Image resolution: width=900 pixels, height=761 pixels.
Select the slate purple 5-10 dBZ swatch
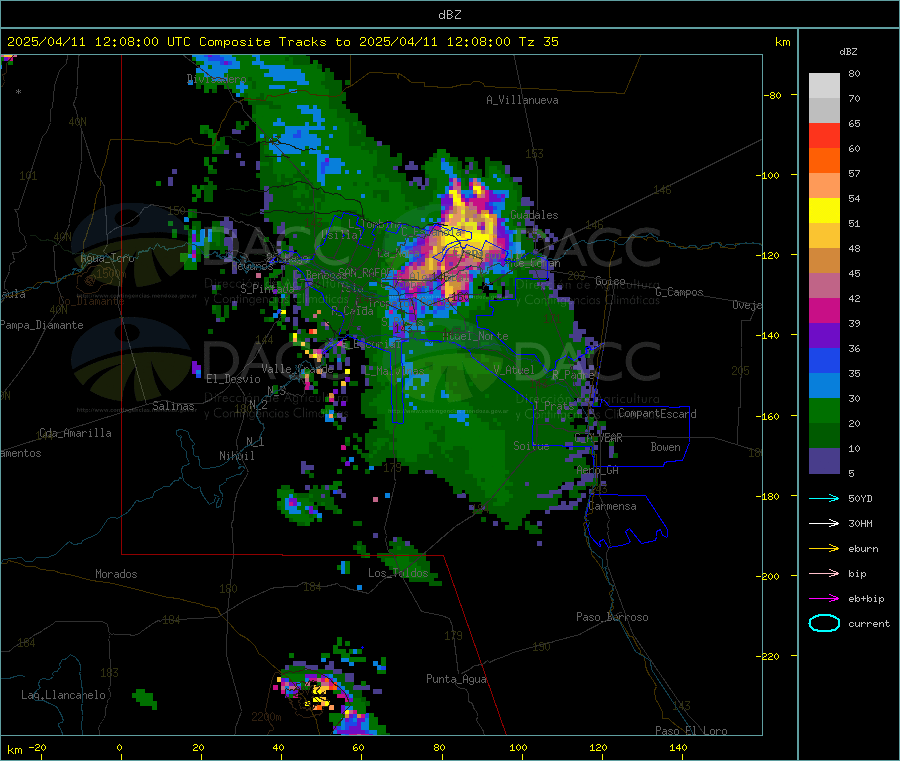[x=824, y=461]
